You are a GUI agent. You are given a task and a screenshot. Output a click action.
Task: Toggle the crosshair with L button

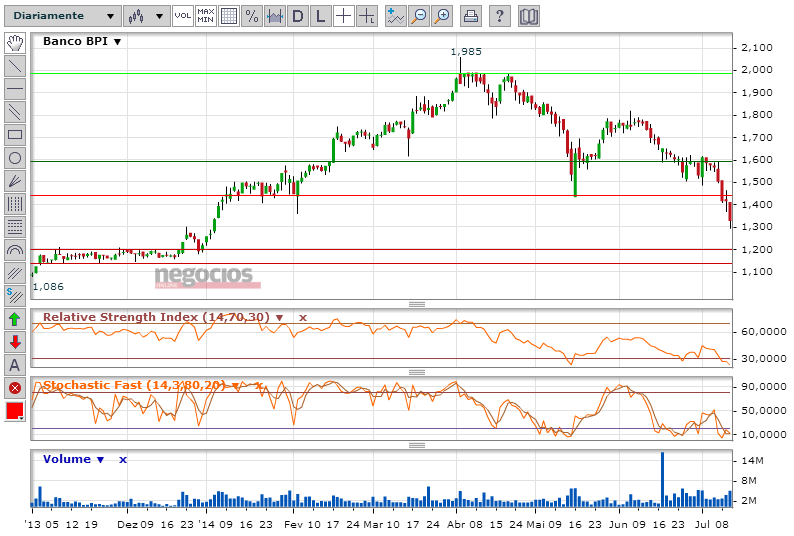point(367,16)
